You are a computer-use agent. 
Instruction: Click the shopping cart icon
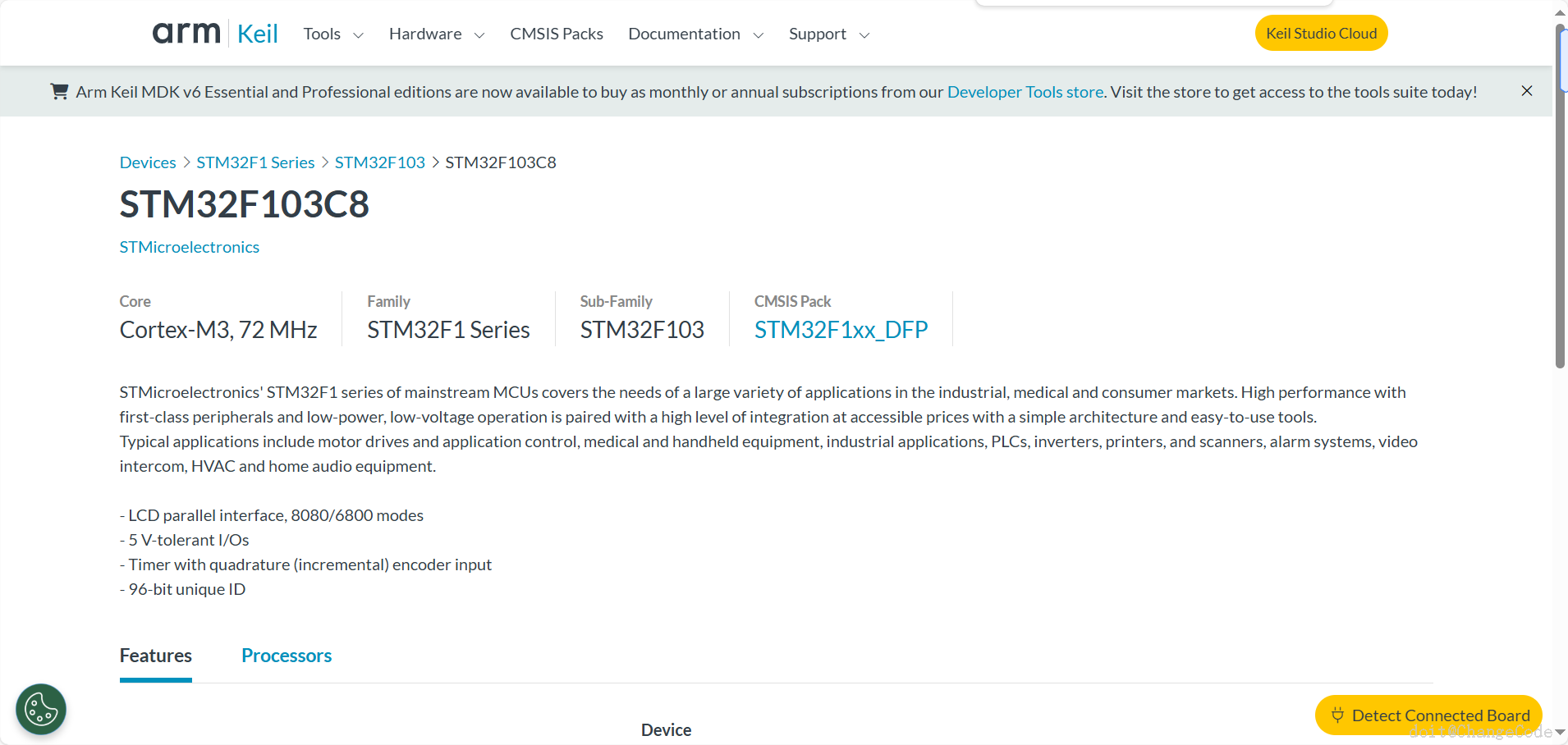click(59, 92)
